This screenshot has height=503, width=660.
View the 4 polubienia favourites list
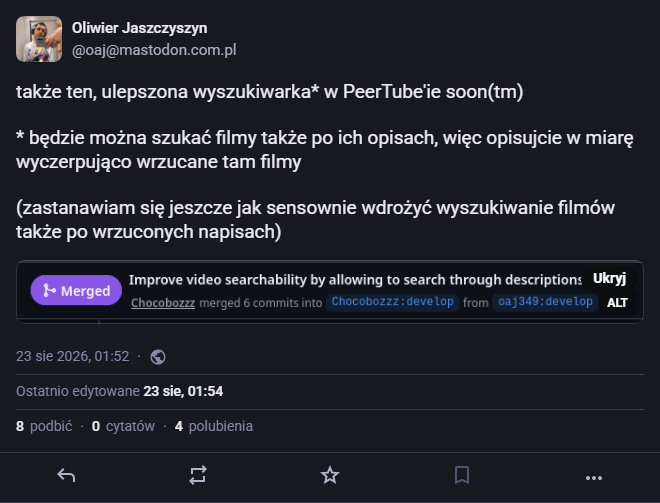pos(214,426)
